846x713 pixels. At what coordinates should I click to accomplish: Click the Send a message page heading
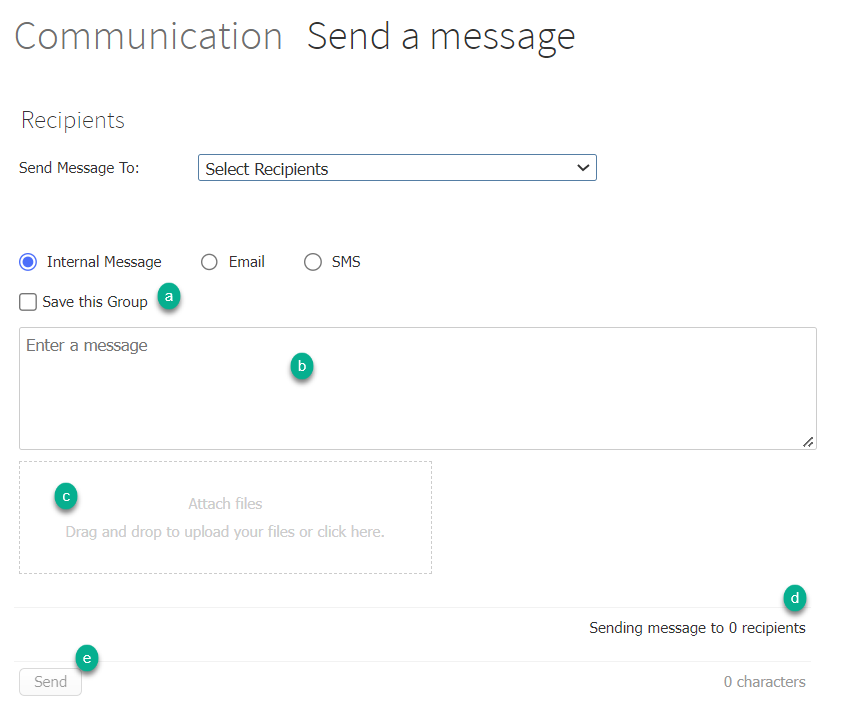pos(441,36)
